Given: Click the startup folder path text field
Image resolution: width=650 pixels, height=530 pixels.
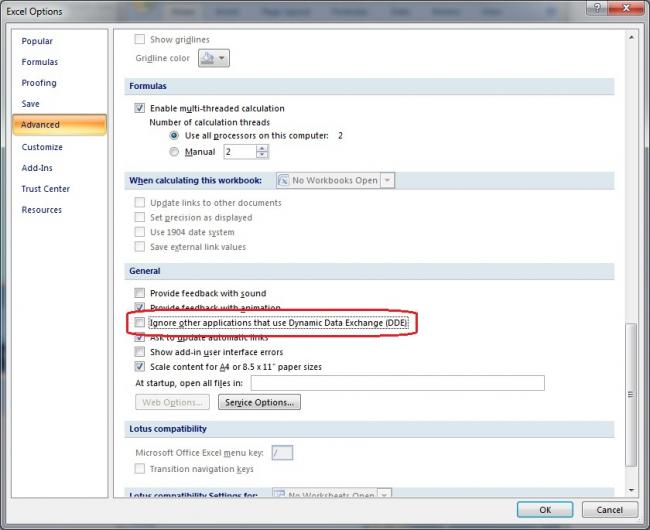Looking at the screenshot, I should click(397, 383).
